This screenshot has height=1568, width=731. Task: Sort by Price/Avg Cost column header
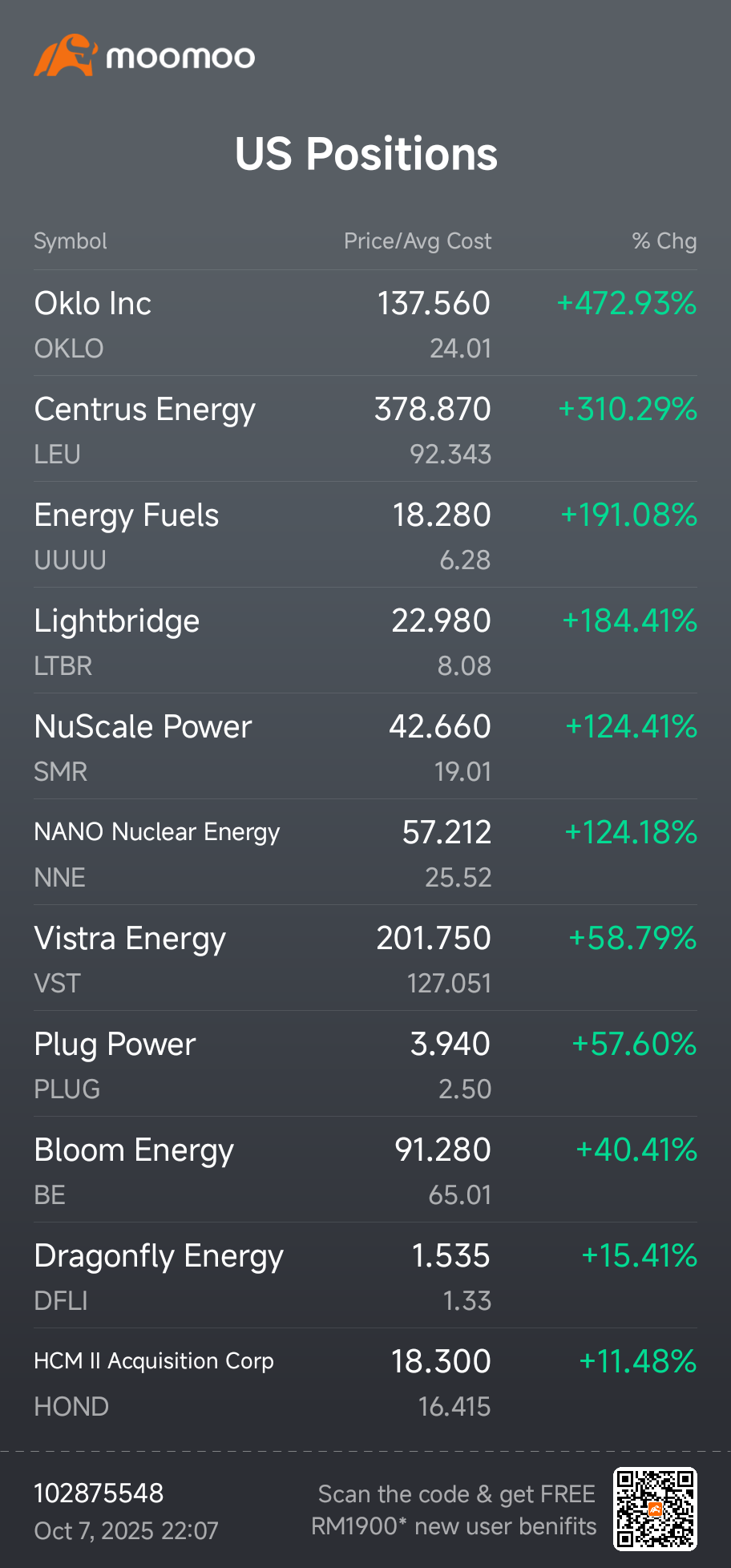tap(418, 241)
